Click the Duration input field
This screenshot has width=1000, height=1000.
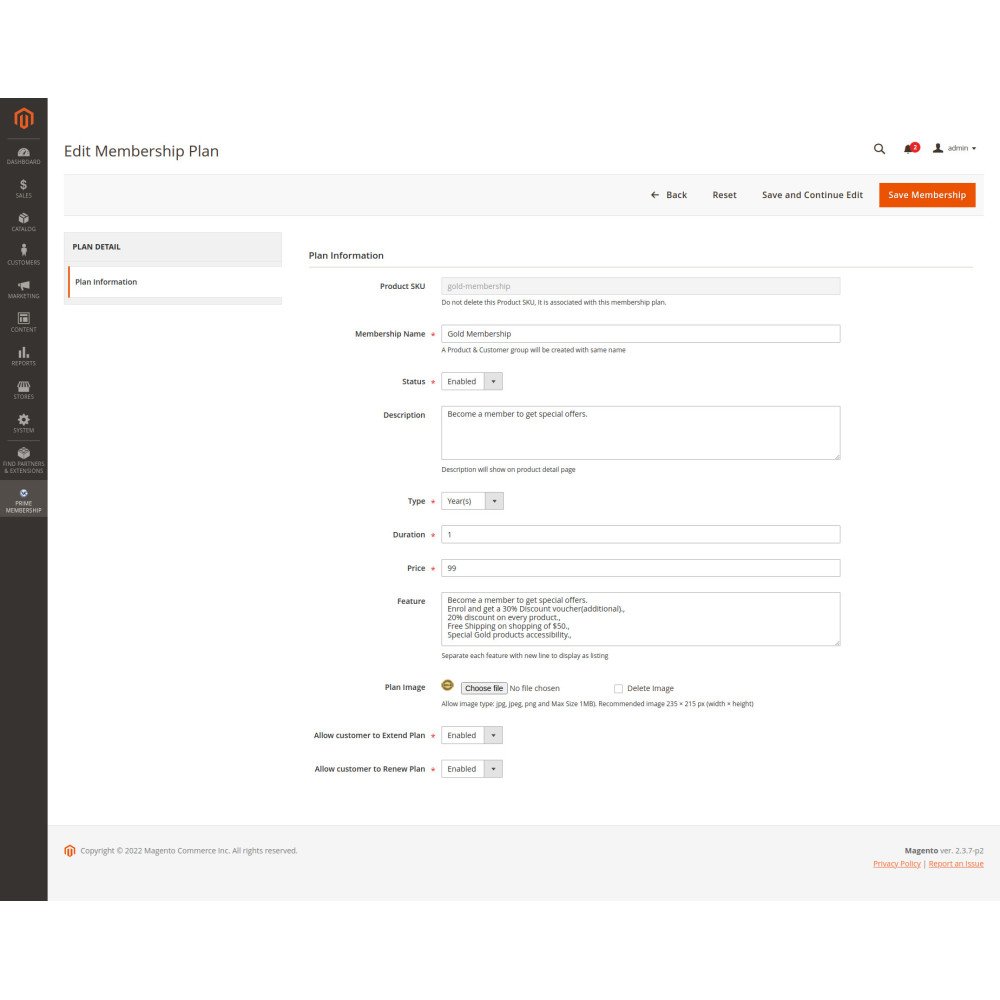(x=640, y=534)
